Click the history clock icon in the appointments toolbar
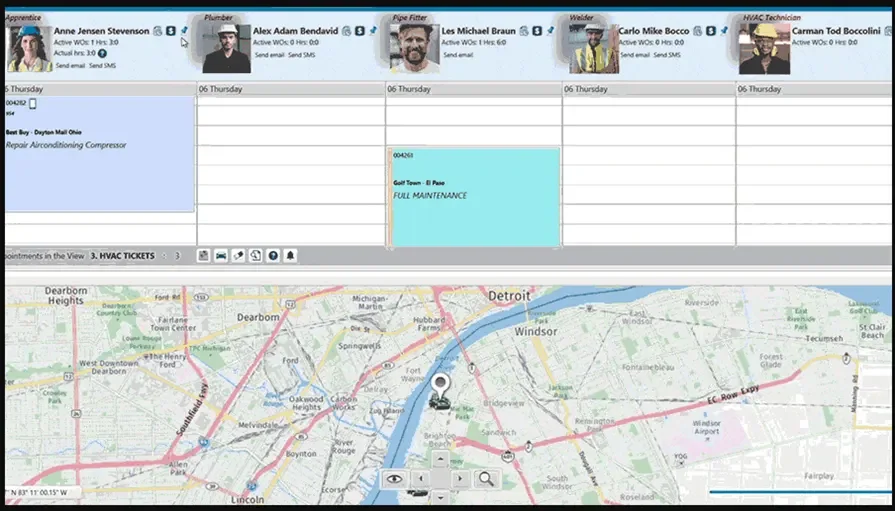The height and width of the screenshot is (511, 895). (256, 256)
